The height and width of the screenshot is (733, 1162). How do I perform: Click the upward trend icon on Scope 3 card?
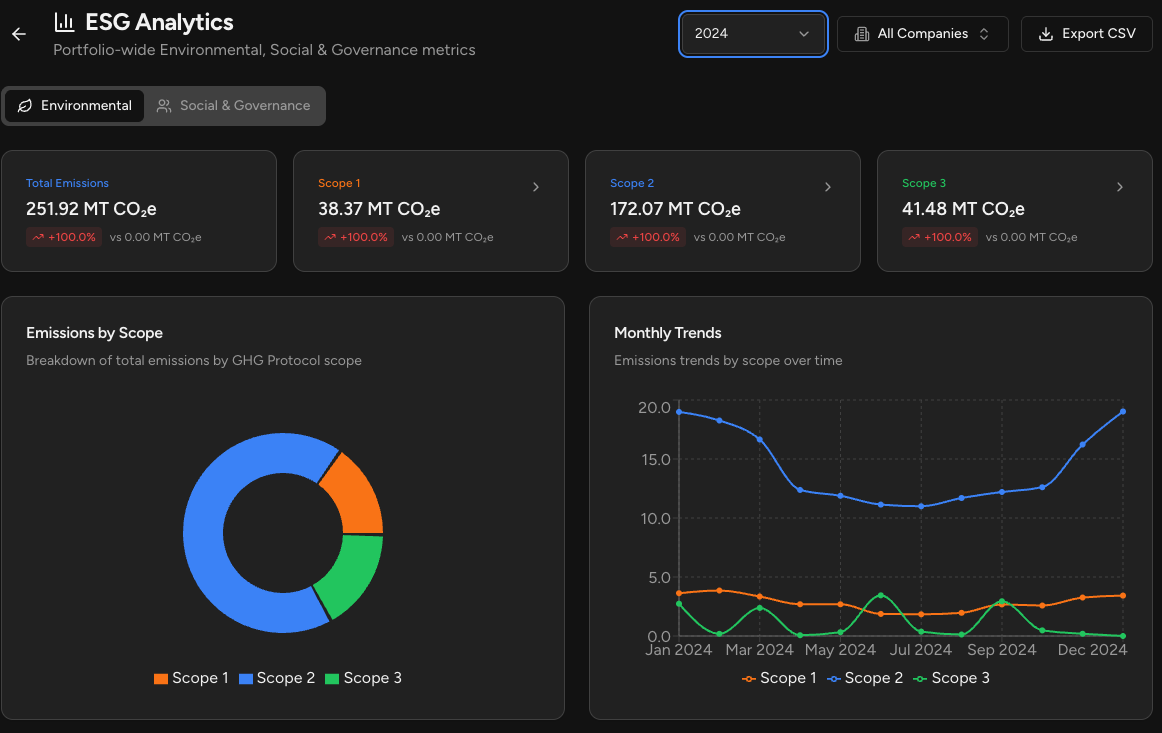click(915, 237)
